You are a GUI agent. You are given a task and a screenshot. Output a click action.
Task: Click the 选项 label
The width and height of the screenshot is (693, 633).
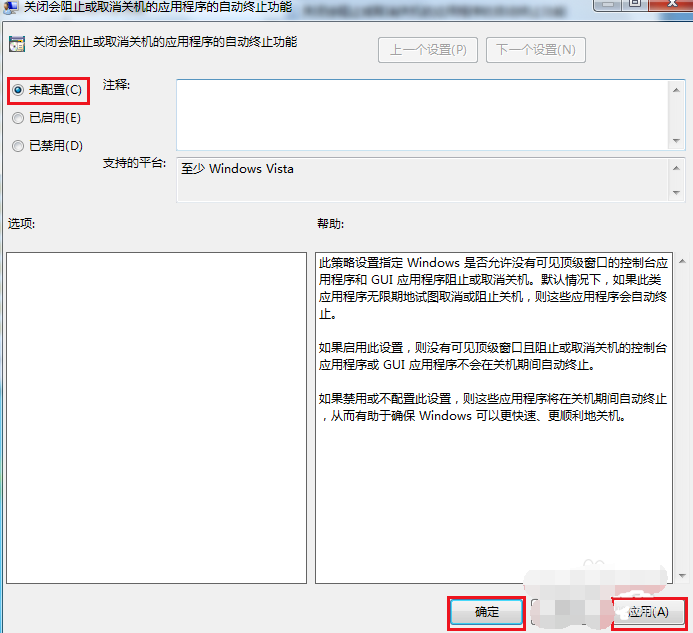pos(21,224)
